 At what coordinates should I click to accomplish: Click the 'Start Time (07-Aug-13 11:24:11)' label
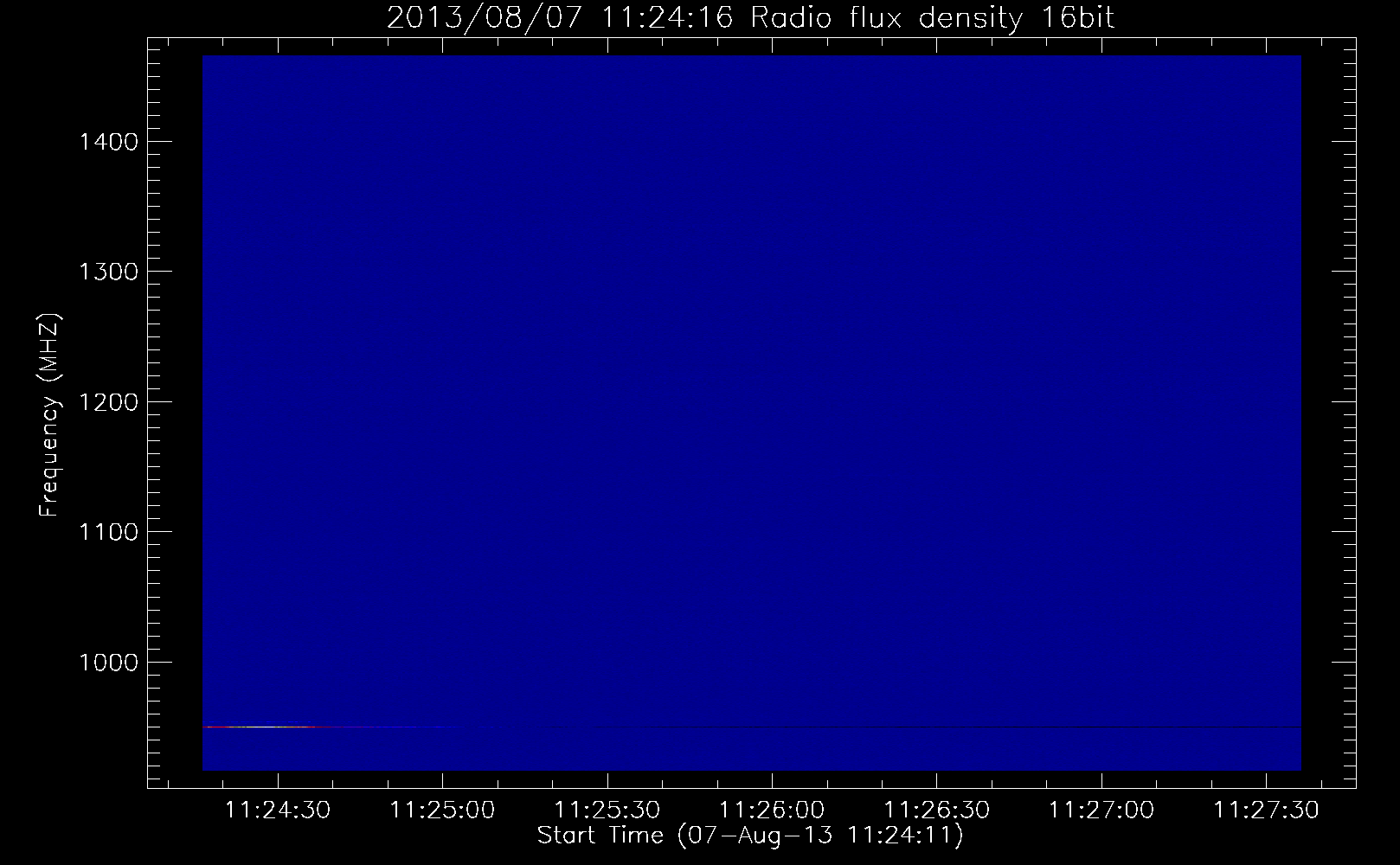tap(750, 836)
